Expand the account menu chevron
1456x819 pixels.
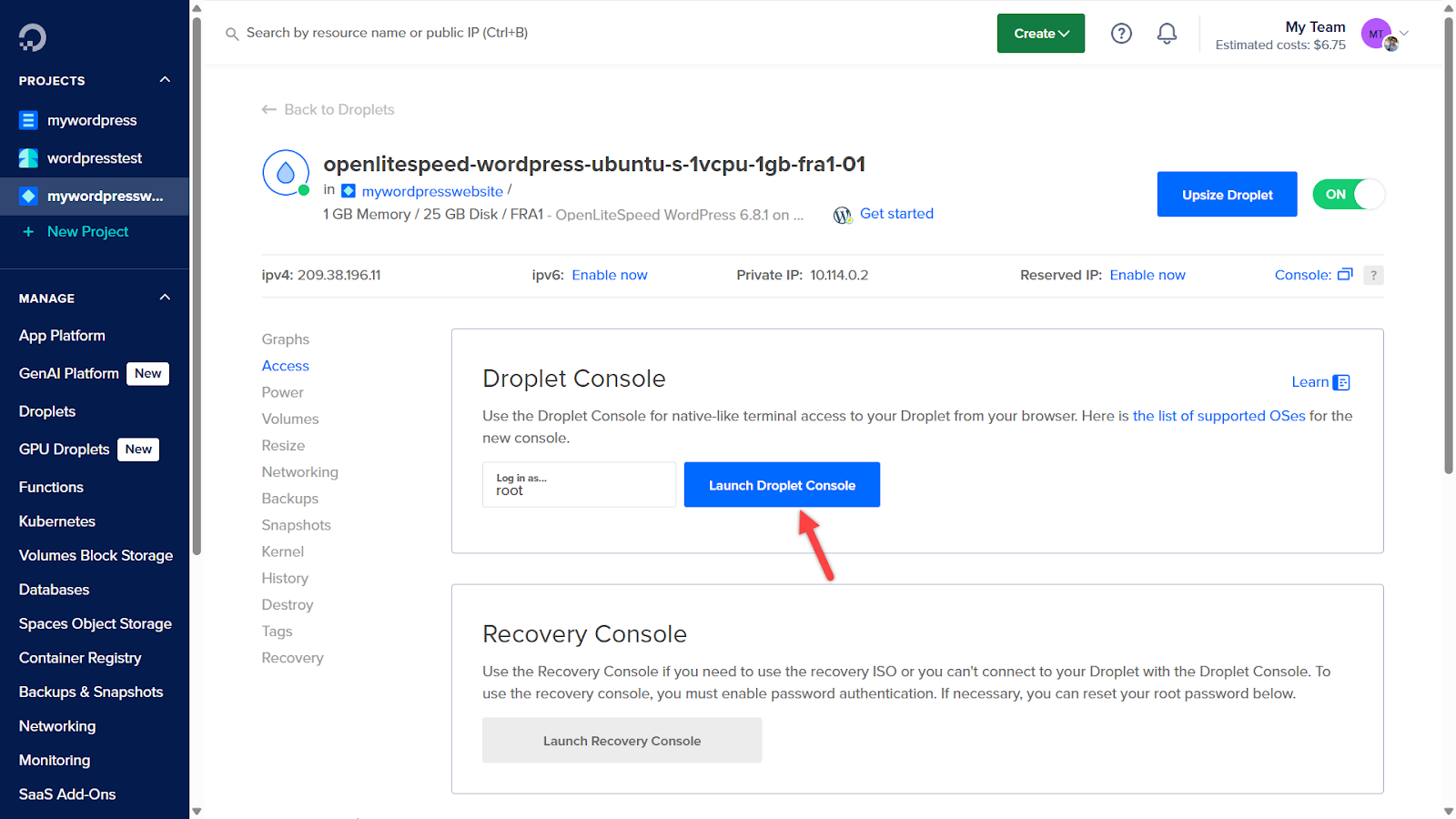click(1404, 34)
